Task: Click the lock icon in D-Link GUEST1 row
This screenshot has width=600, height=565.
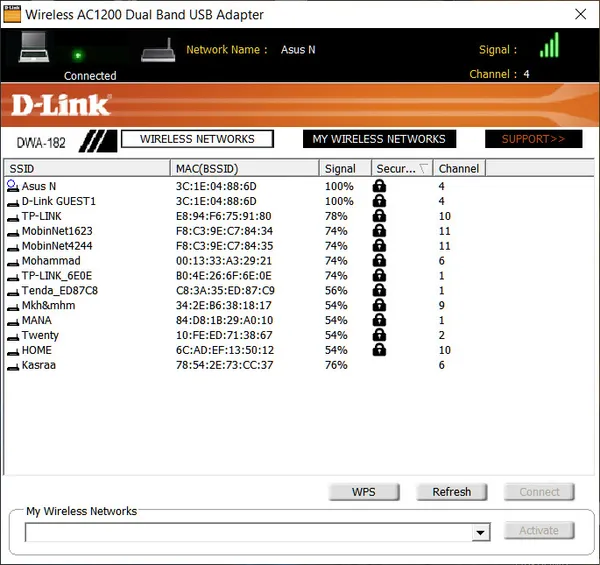Action: click(379, 201)
